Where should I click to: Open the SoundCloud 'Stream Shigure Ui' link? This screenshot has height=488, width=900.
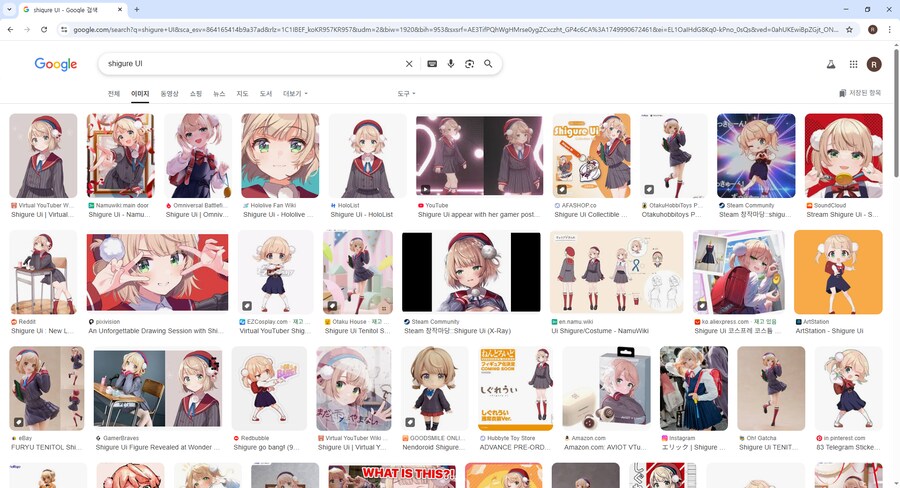coord(842,215)
